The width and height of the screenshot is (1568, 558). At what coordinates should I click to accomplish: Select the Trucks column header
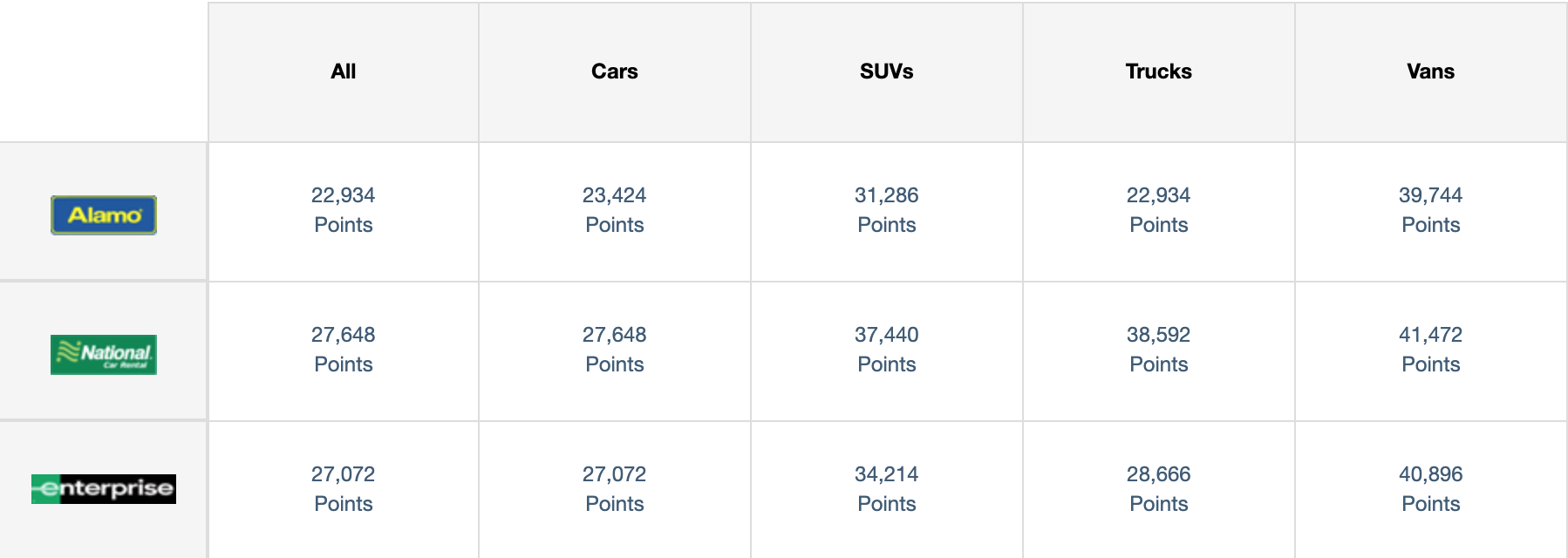(x=1159, y=72)
